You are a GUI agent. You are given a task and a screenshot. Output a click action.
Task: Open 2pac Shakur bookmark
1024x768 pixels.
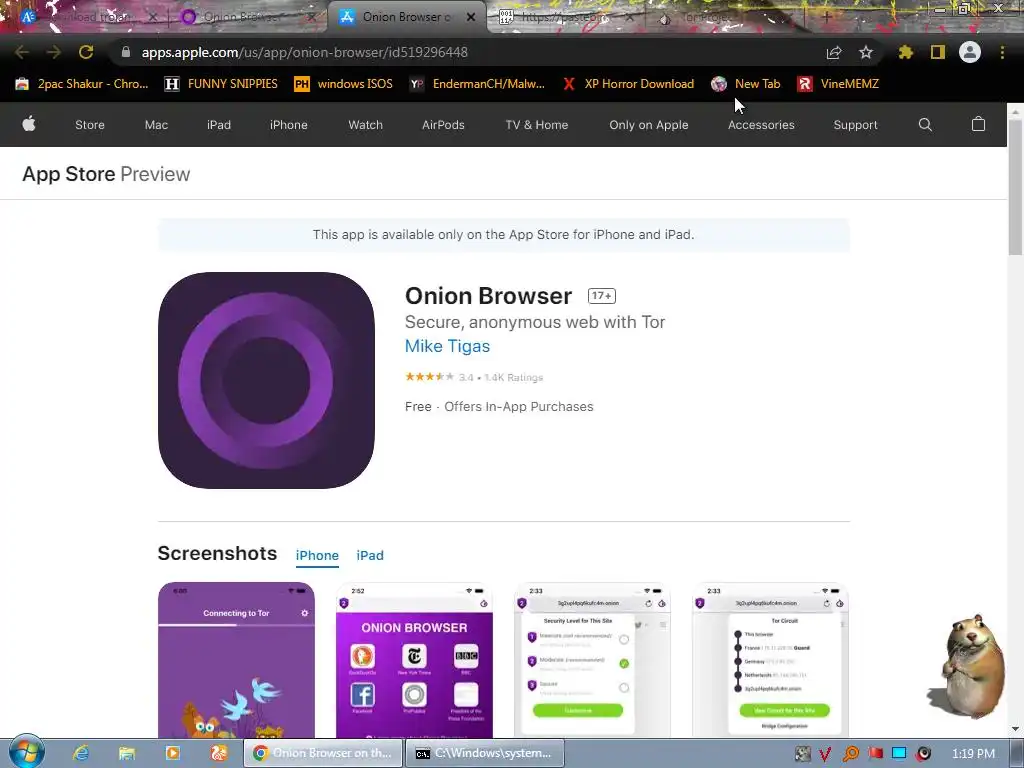point(82,84)
